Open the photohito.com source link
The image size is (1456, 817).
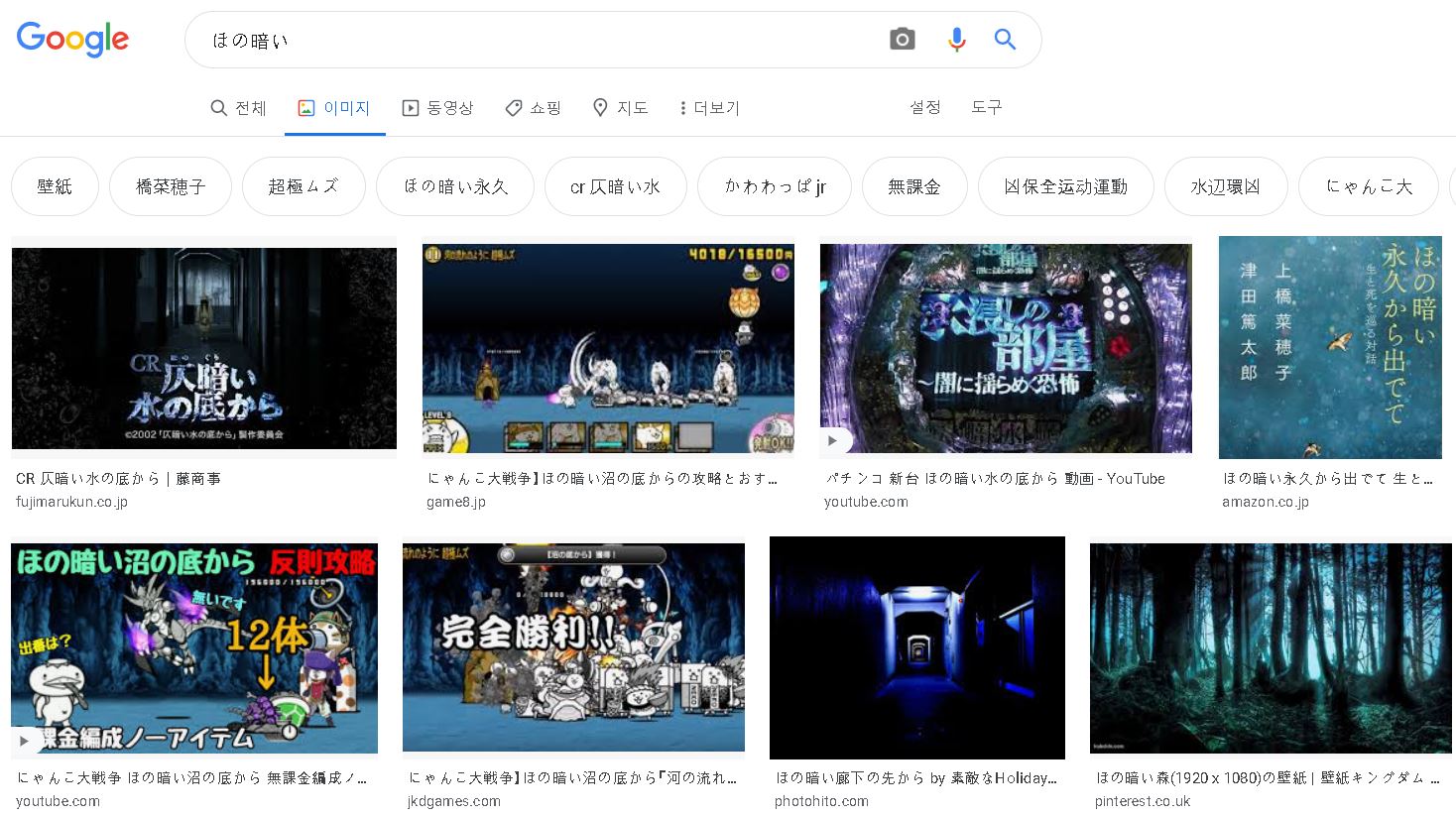click(x=821, y=801)
